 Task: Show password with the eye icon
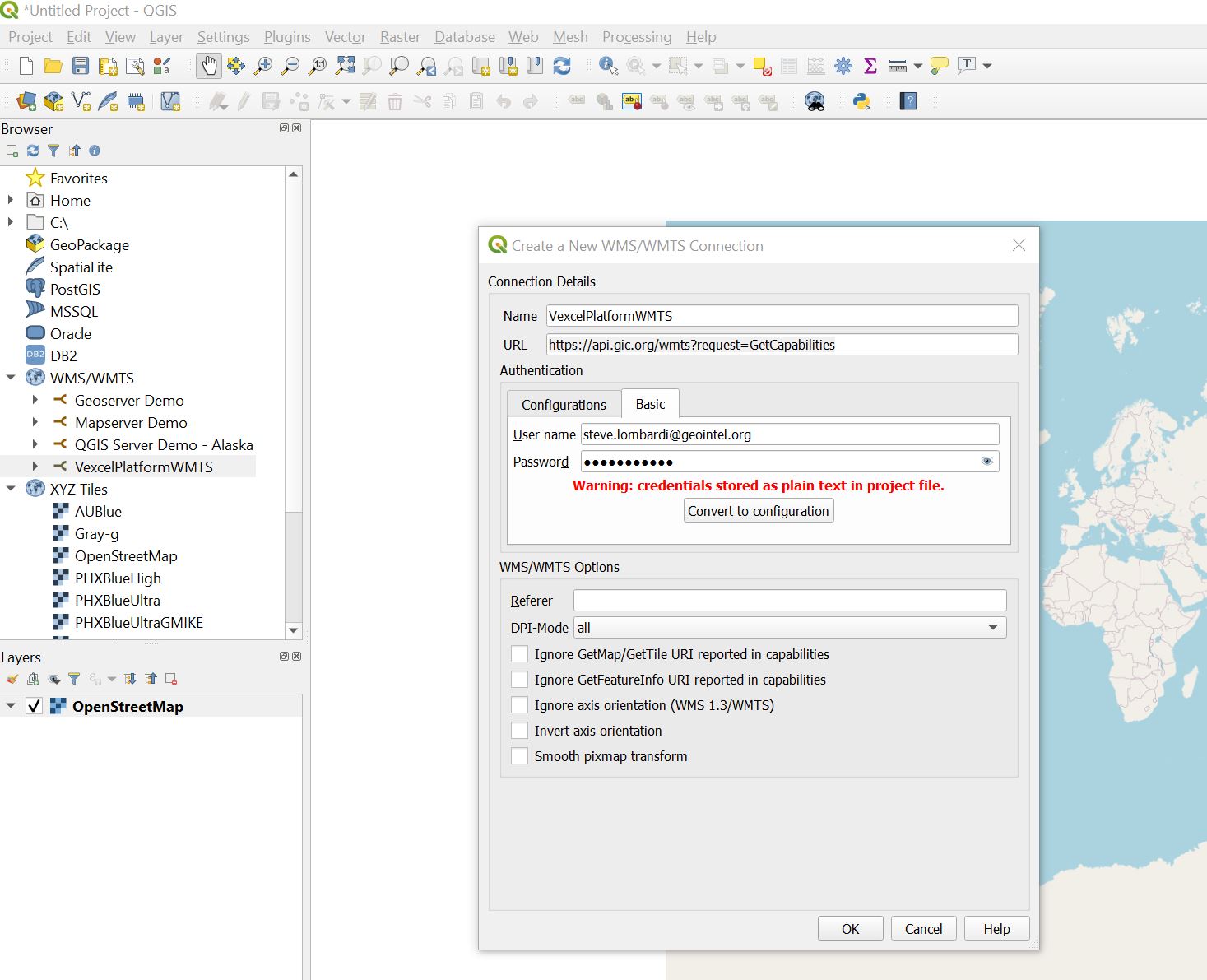[986, 462]
